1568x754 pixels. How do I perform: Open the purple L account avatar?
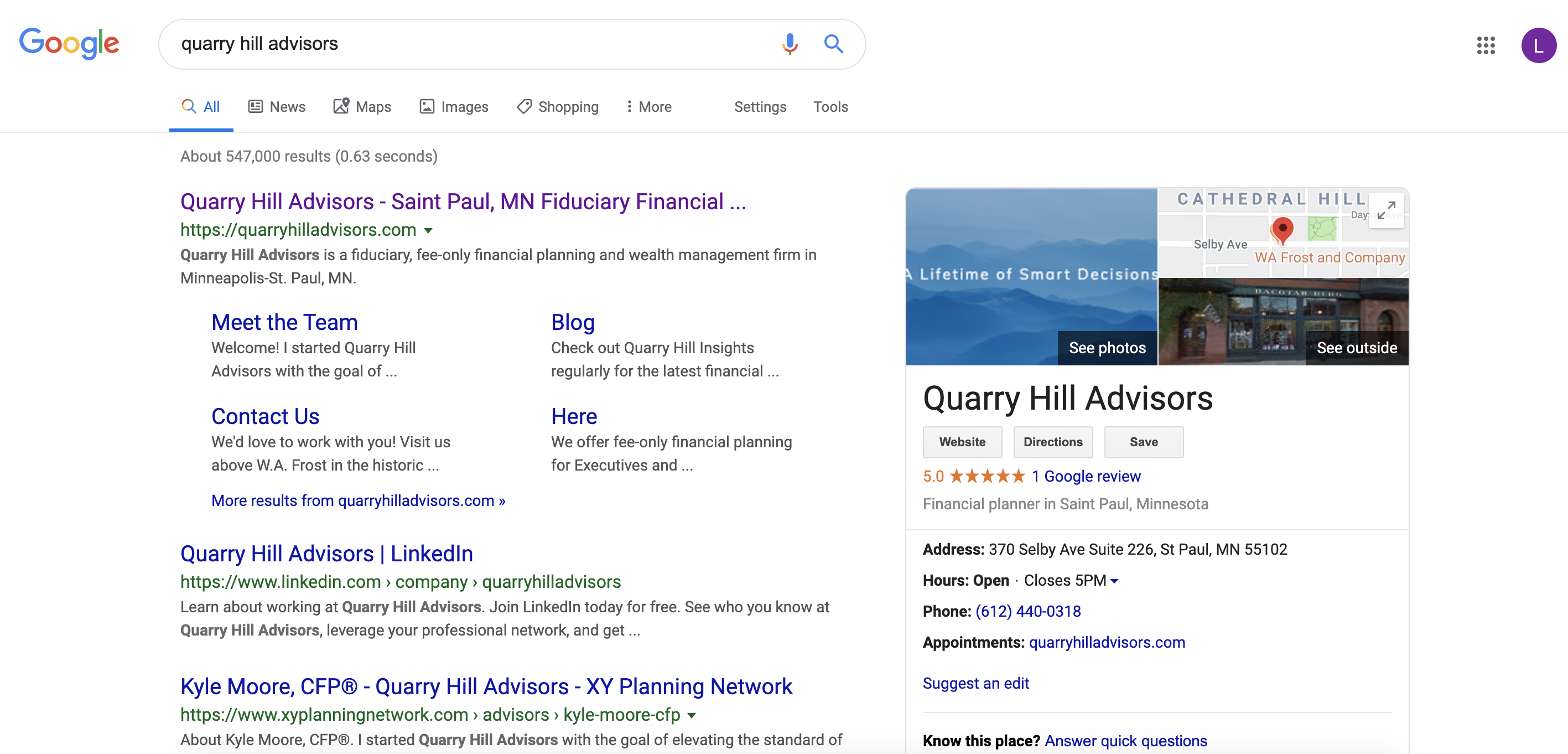1538,45
